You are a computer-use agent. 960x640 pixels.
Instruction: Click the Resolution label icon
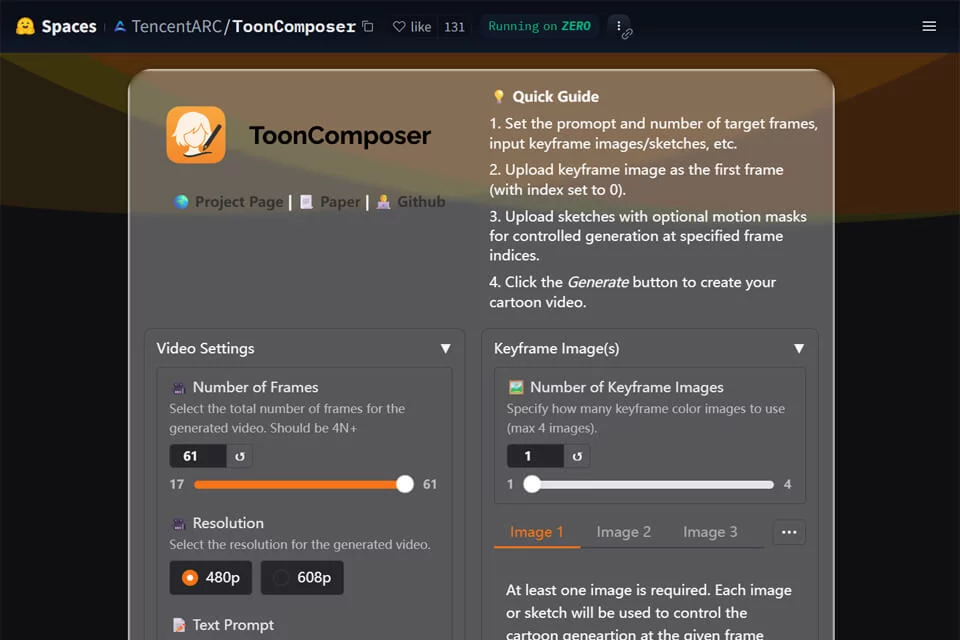click(x=179, y=524)
